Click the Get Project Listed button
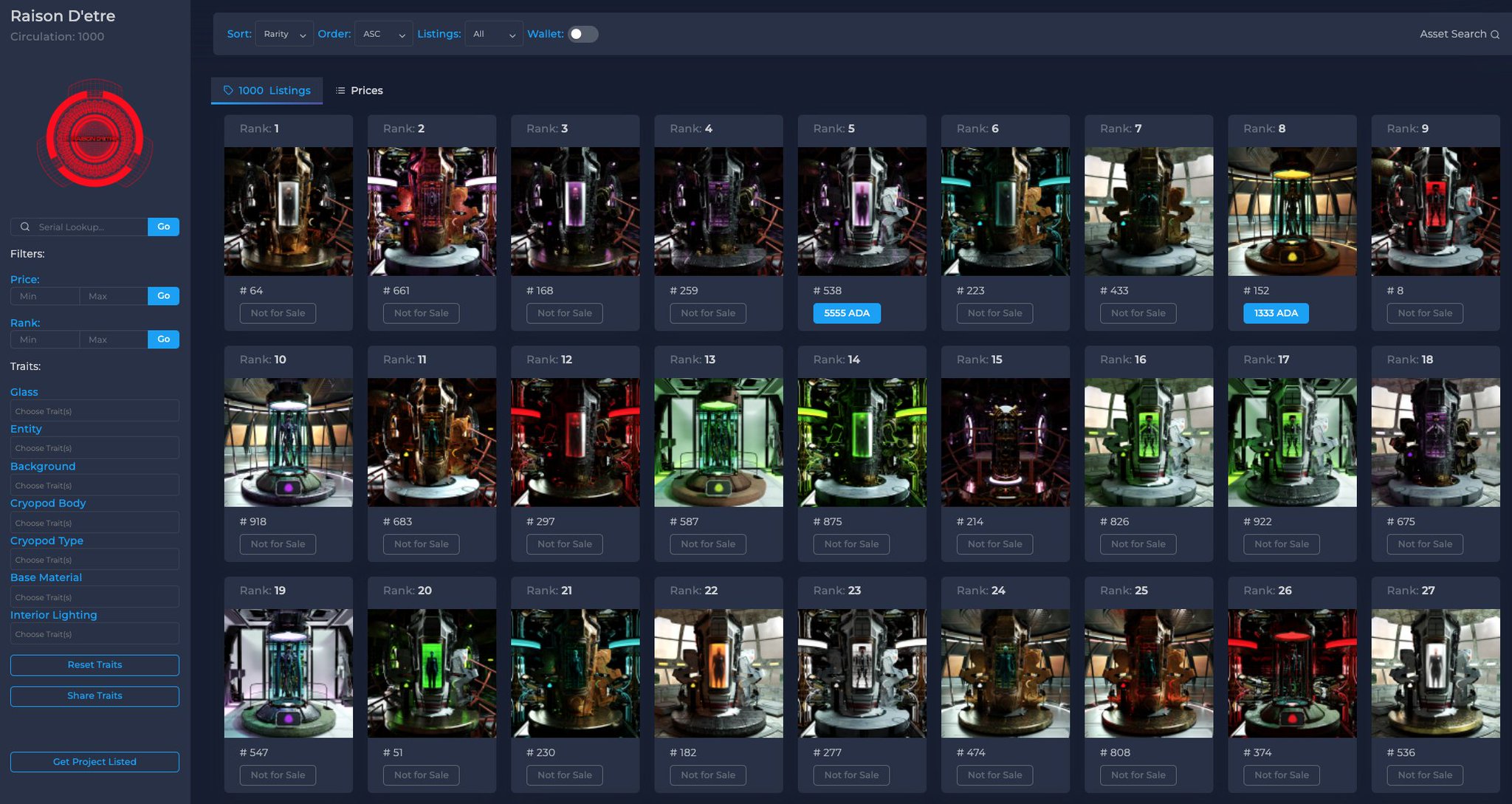The height and width of the screenshot is (804, 1512). point(94,762)
